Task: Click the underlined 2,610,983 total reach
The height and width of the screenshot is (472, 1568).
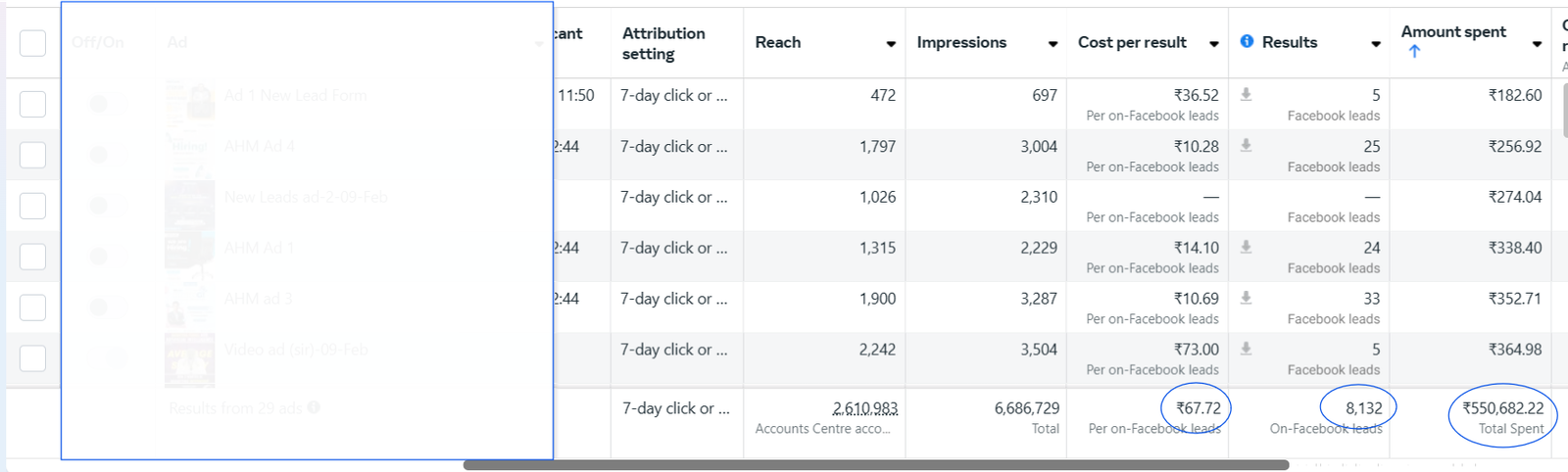Action: pos(864,408)
